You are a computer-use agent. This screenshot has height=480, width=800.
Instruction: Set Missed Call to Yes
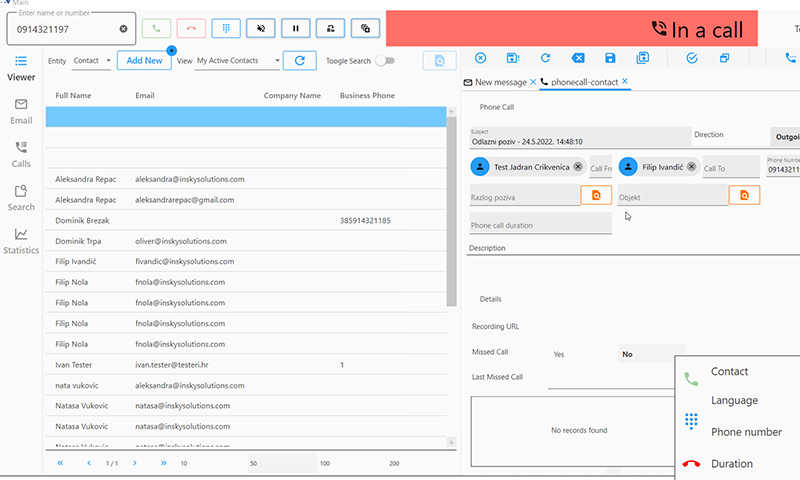point(559,354)
